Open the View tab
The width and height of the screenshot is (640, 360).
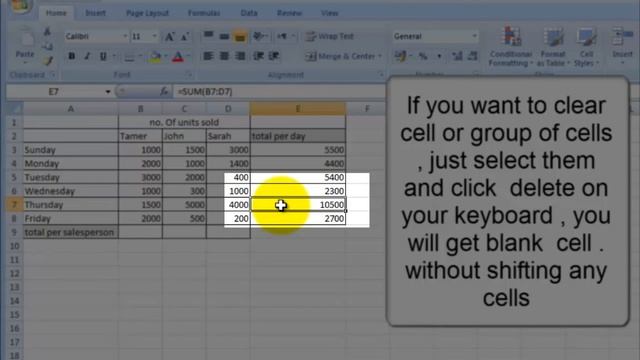pos(329,13)
